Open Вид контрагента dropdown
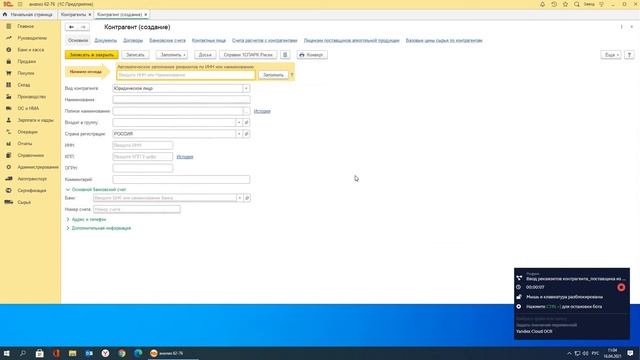640x360 pixels. click(246, 89)
